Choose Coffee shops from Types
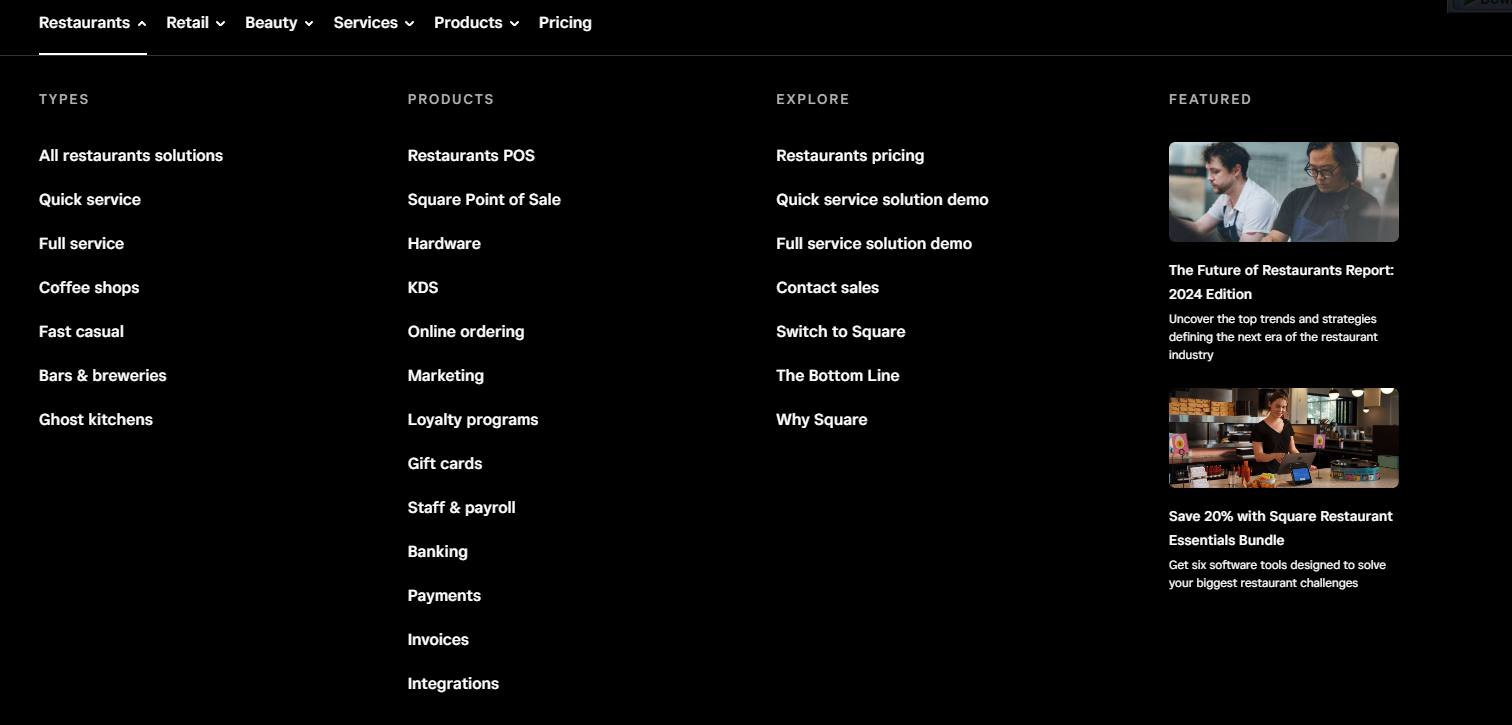 click(89, 288)
